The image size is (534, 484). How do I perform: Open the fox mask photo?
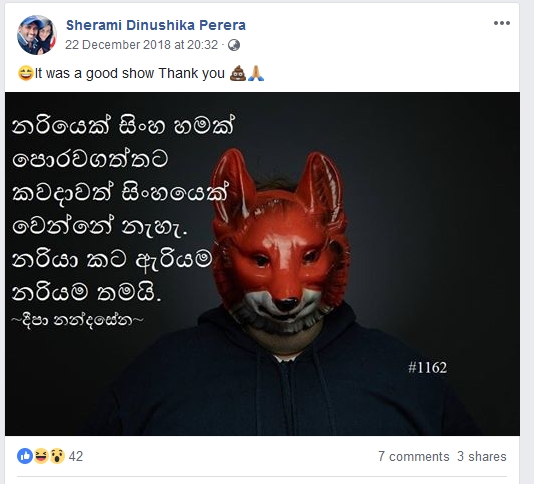262,264
